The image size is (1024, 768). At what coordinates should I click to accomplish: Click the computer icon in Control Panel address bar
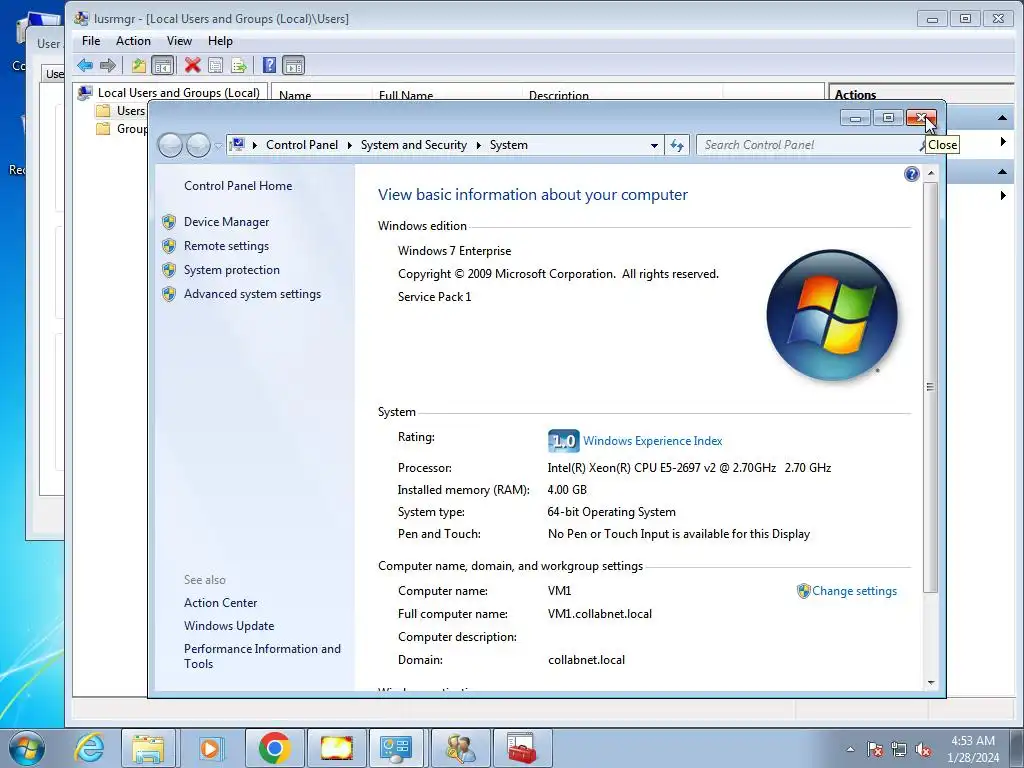(238, 144)
